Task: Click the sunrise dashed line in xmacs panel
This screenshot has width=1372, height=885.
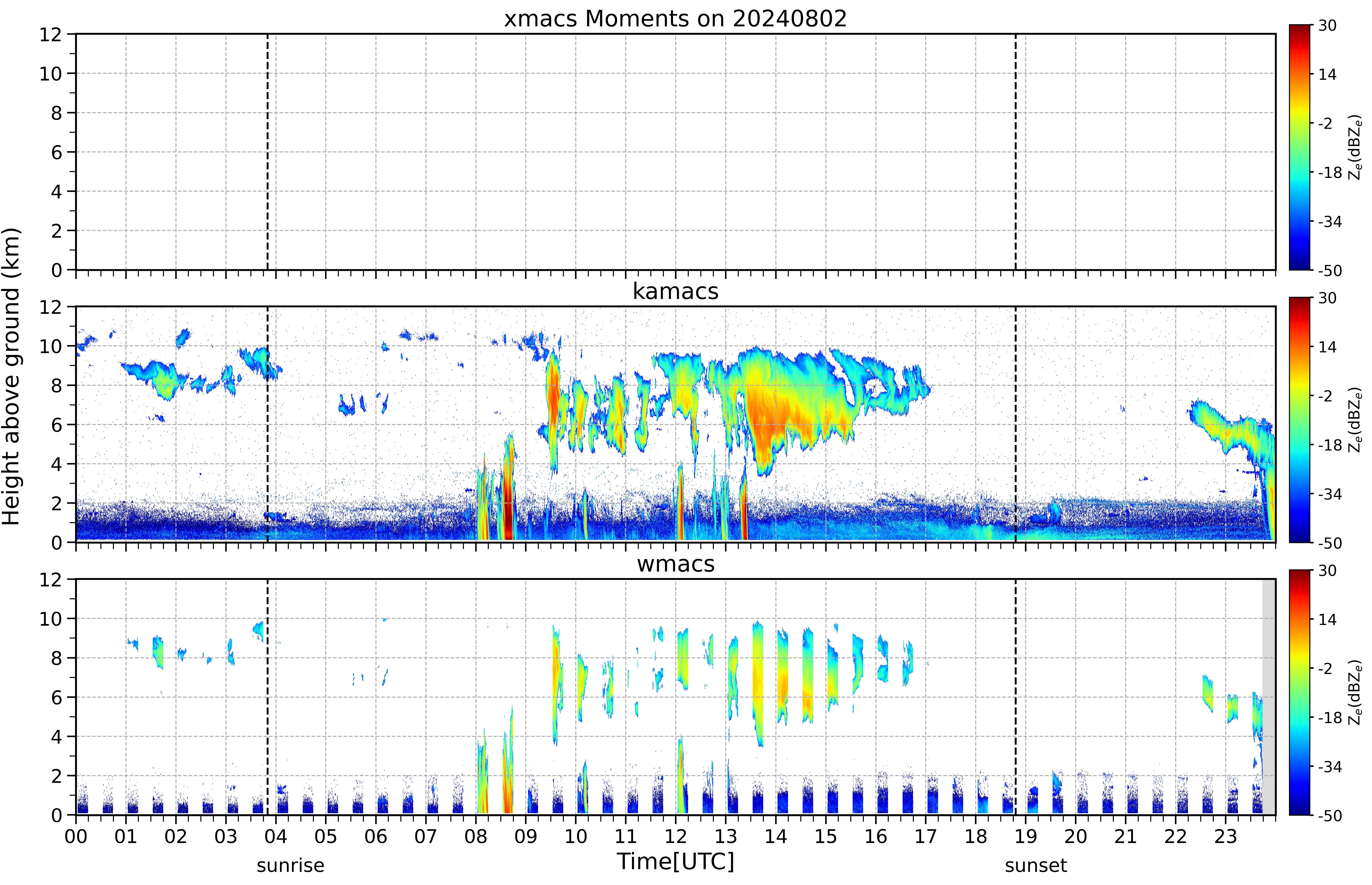Action: click(x=267, y=152)
